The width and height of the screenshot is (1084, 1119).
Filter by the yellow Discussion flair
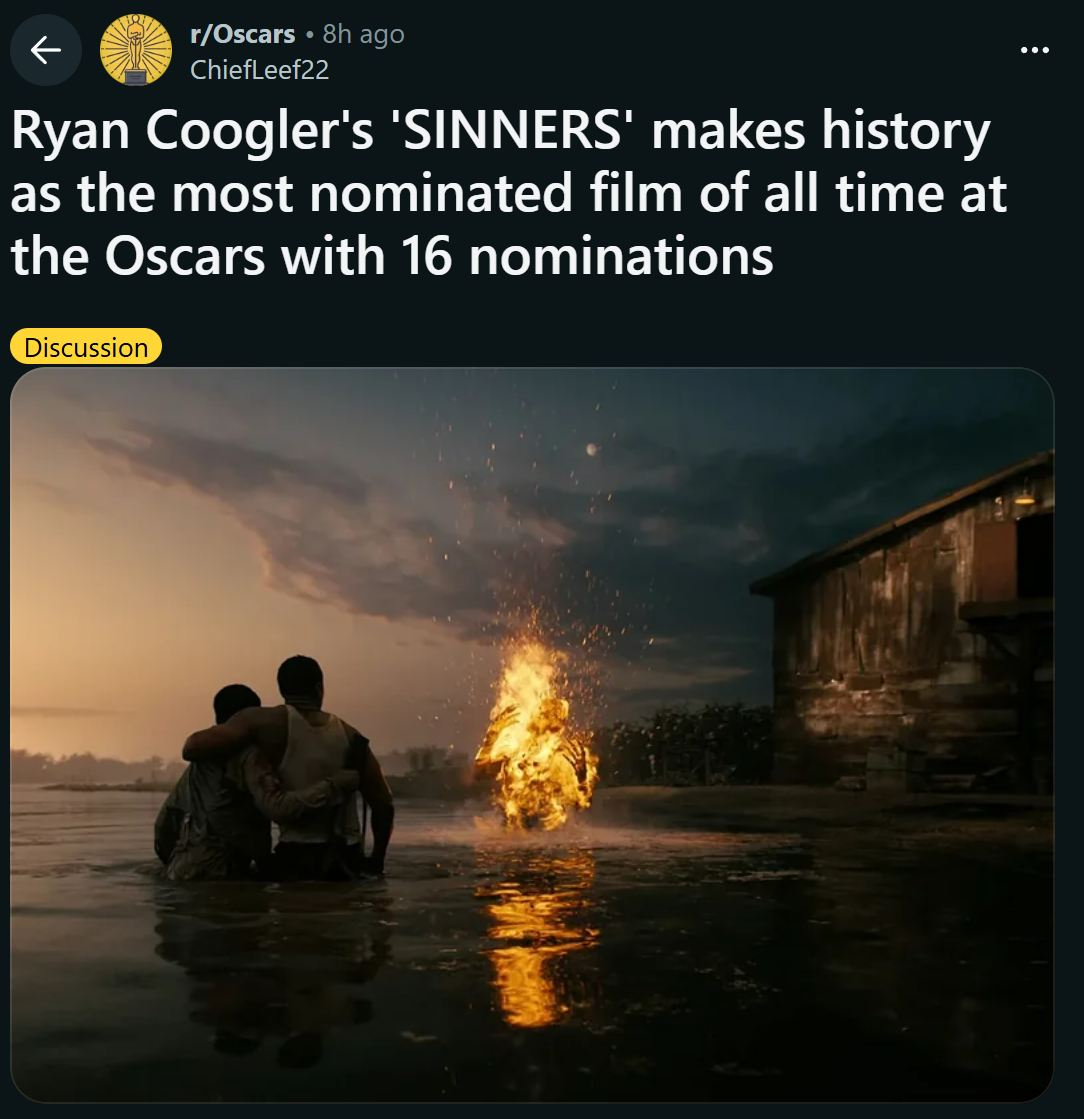[x=86, y=347]
